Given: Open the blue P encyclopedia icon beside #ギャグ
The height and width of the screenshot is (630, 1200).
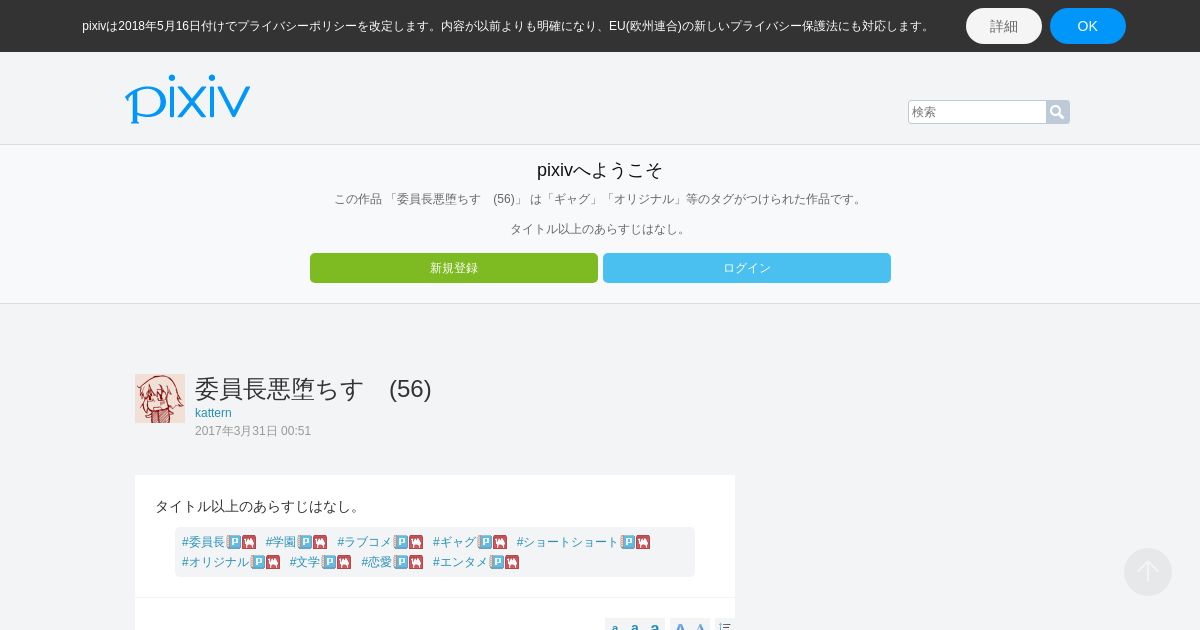Looking at the screenshot, I should [x=485, y=542].
